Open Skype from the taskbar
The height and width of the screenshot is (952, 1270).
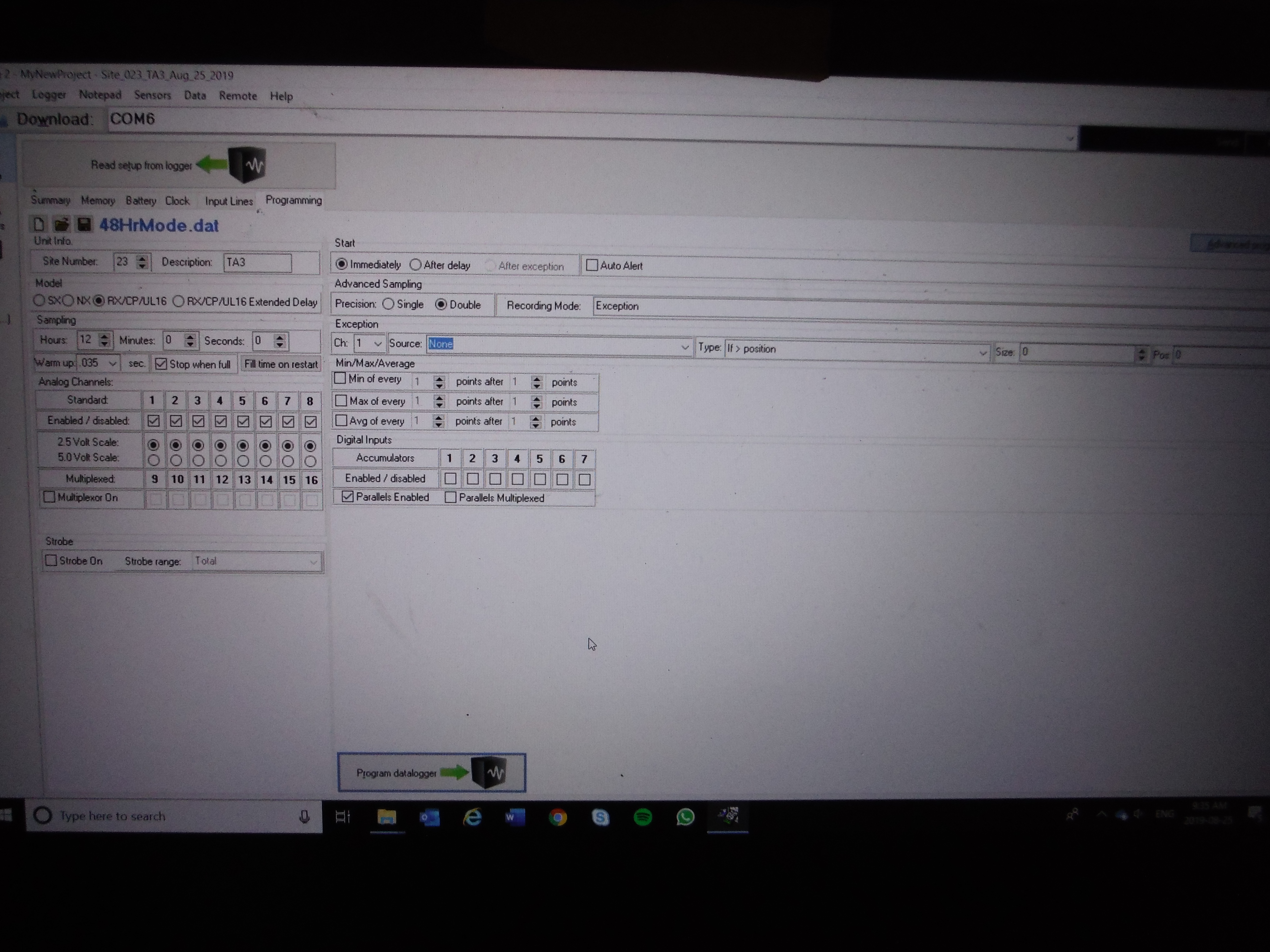click(x=601, y=816)
